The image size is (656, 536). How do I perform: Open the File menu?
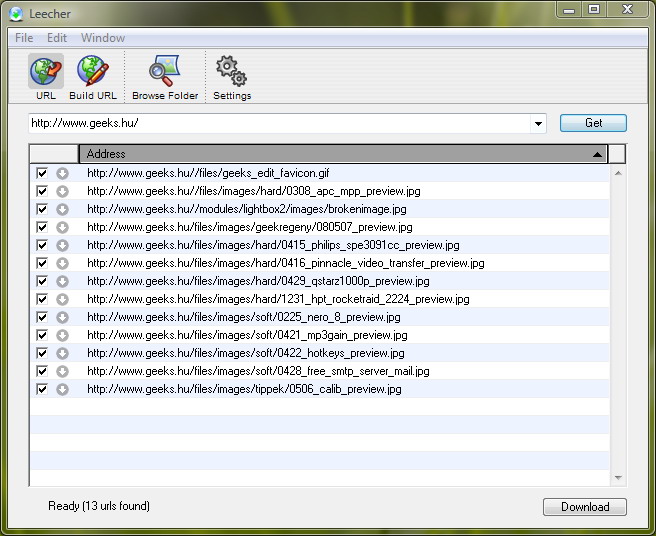point(24,38)
